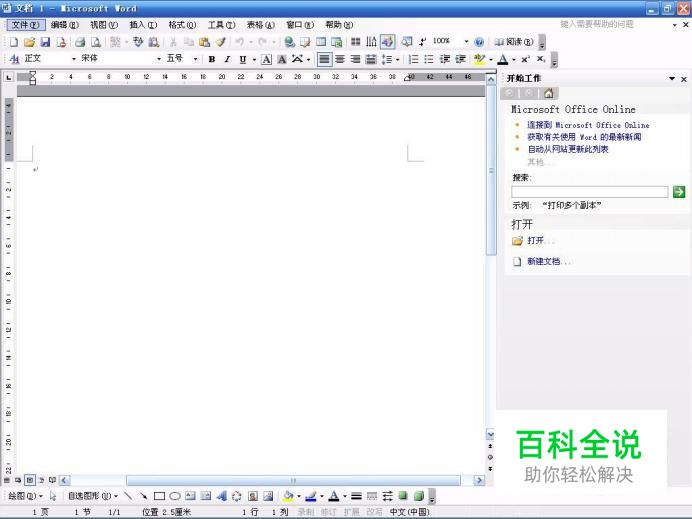Screen dimensions: 692x519
Task: Select the Arrow drawing tool
Action: point(143,496)
